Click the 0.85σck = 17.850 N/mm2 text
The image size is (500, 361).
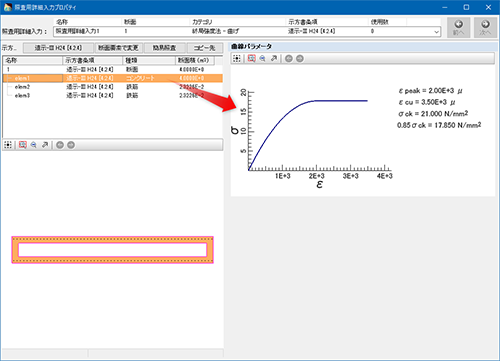tap(439, 125)
